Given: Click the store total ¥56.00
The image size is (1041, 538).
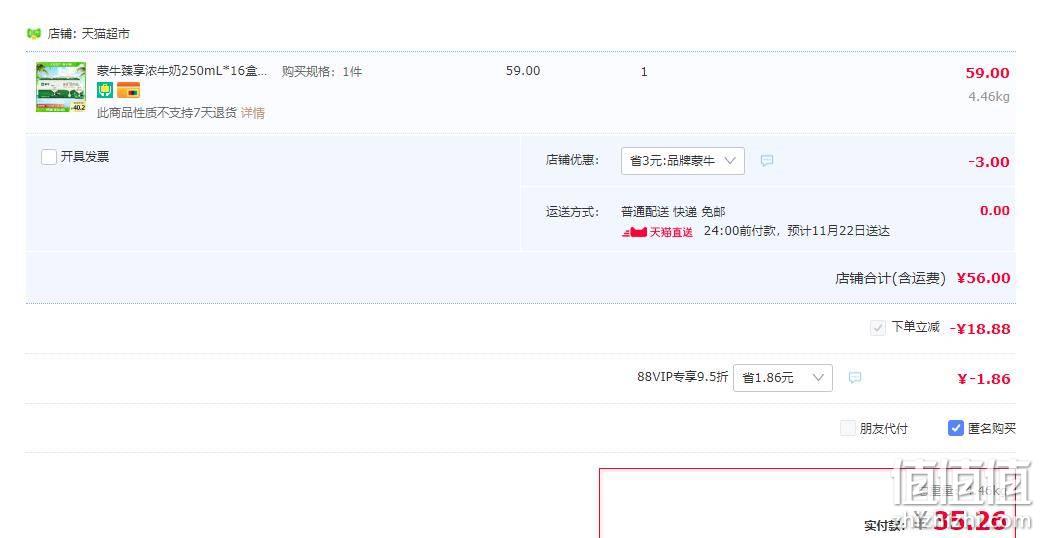Looking at the screenshot, I should 983,278.
